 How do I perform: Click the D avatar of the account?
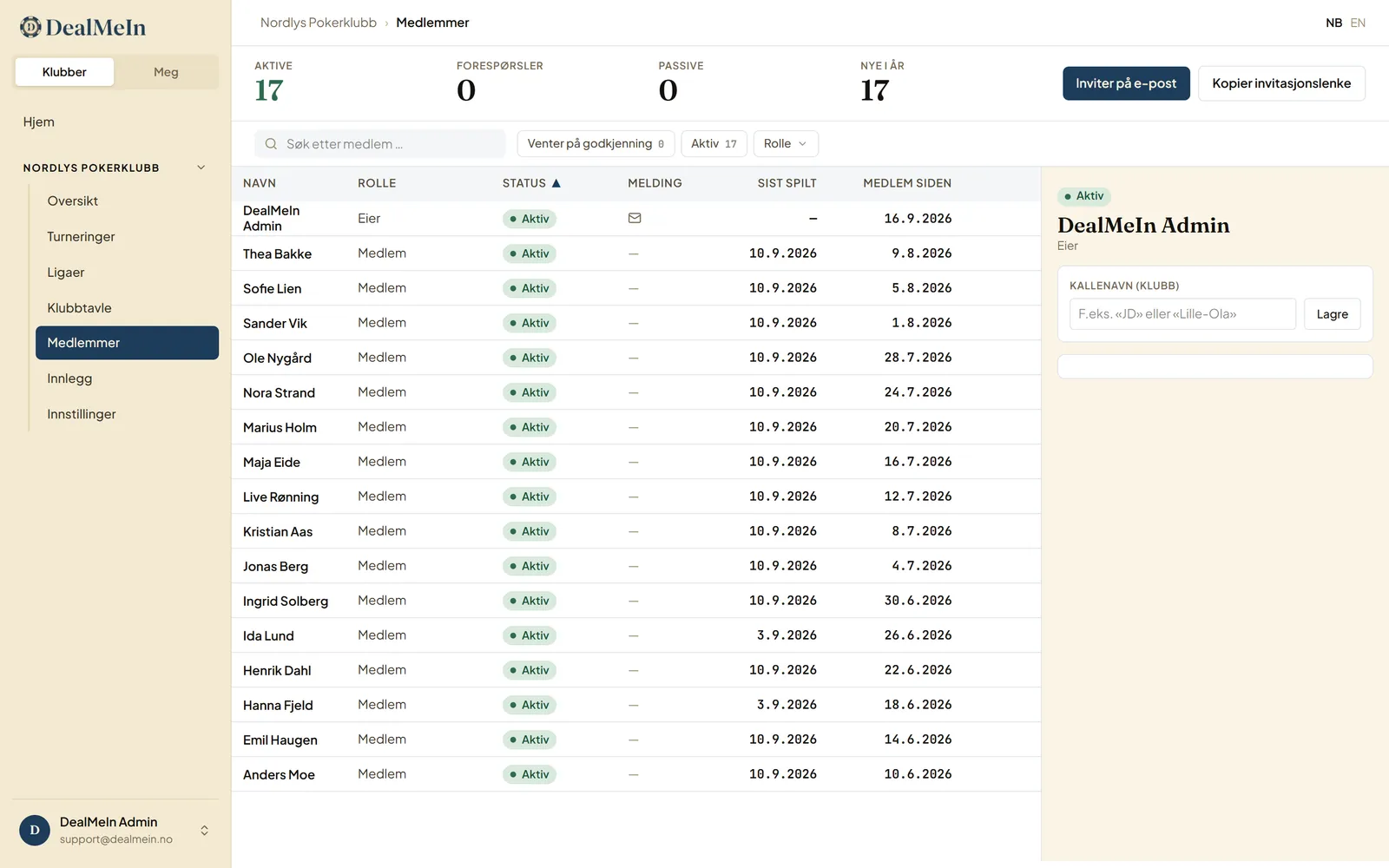click(35, 830)
